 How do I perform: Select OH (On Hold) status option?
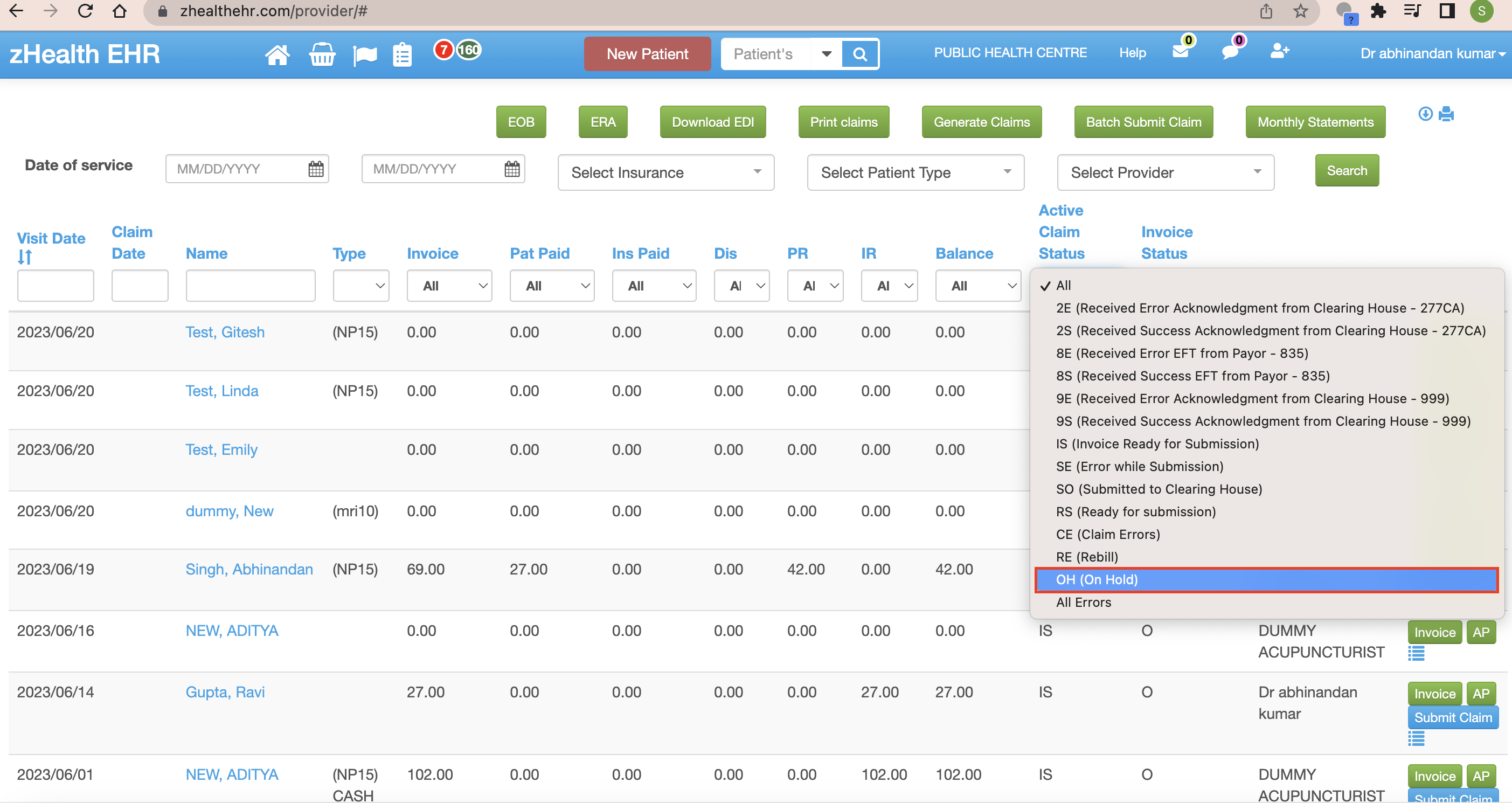coord(1097,580)
